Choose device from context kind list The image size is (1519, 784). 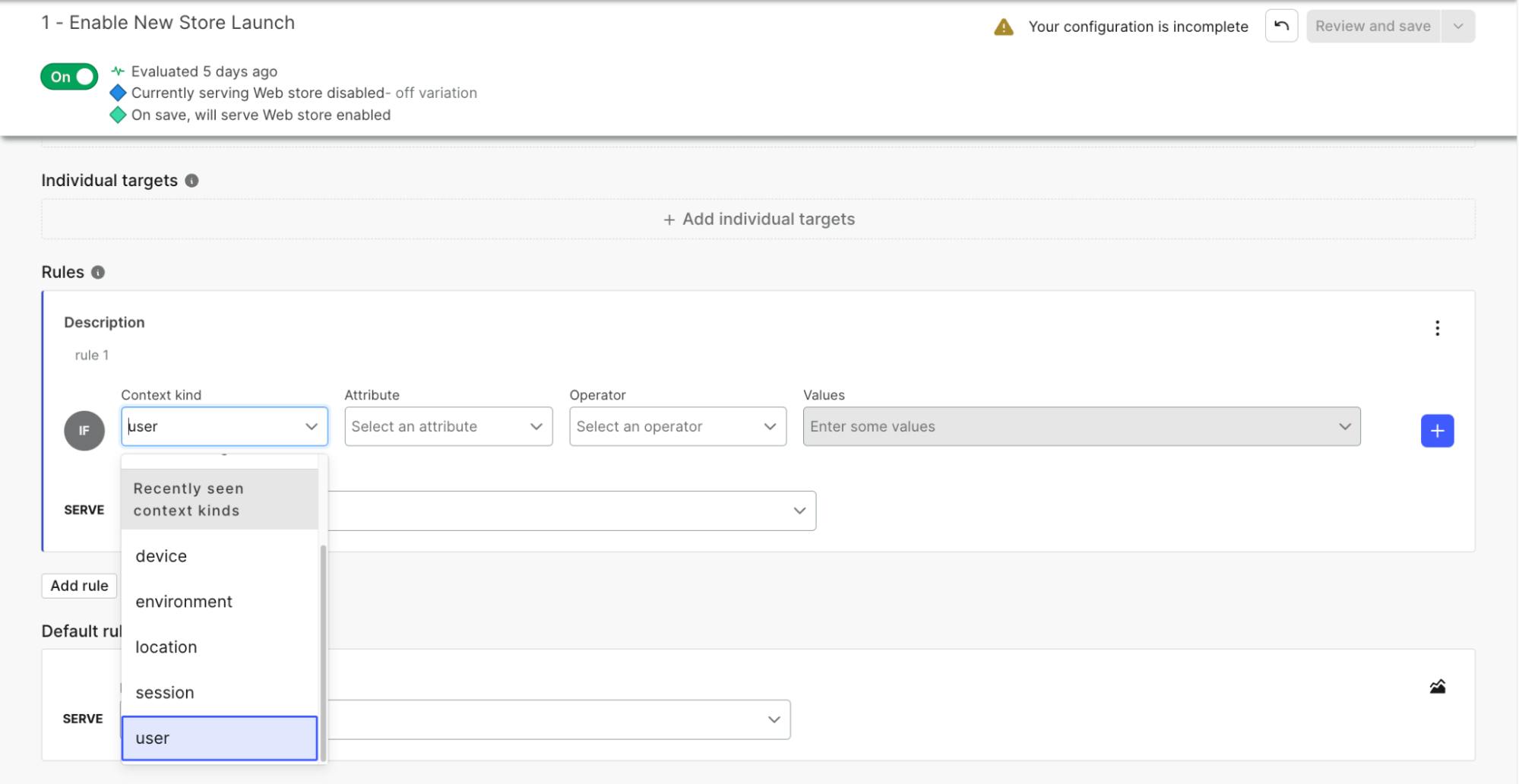161,556
